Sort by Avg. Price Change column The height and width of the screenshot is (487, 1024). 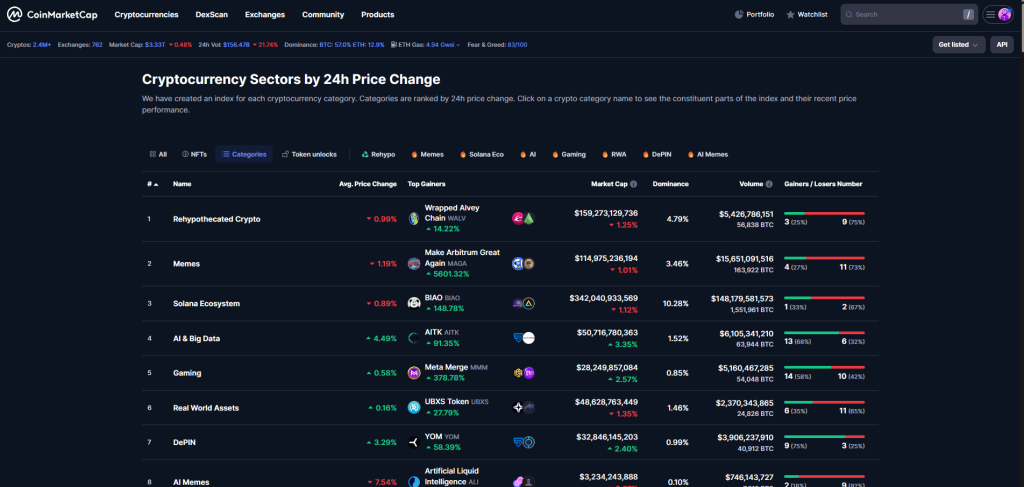[368, 184]
